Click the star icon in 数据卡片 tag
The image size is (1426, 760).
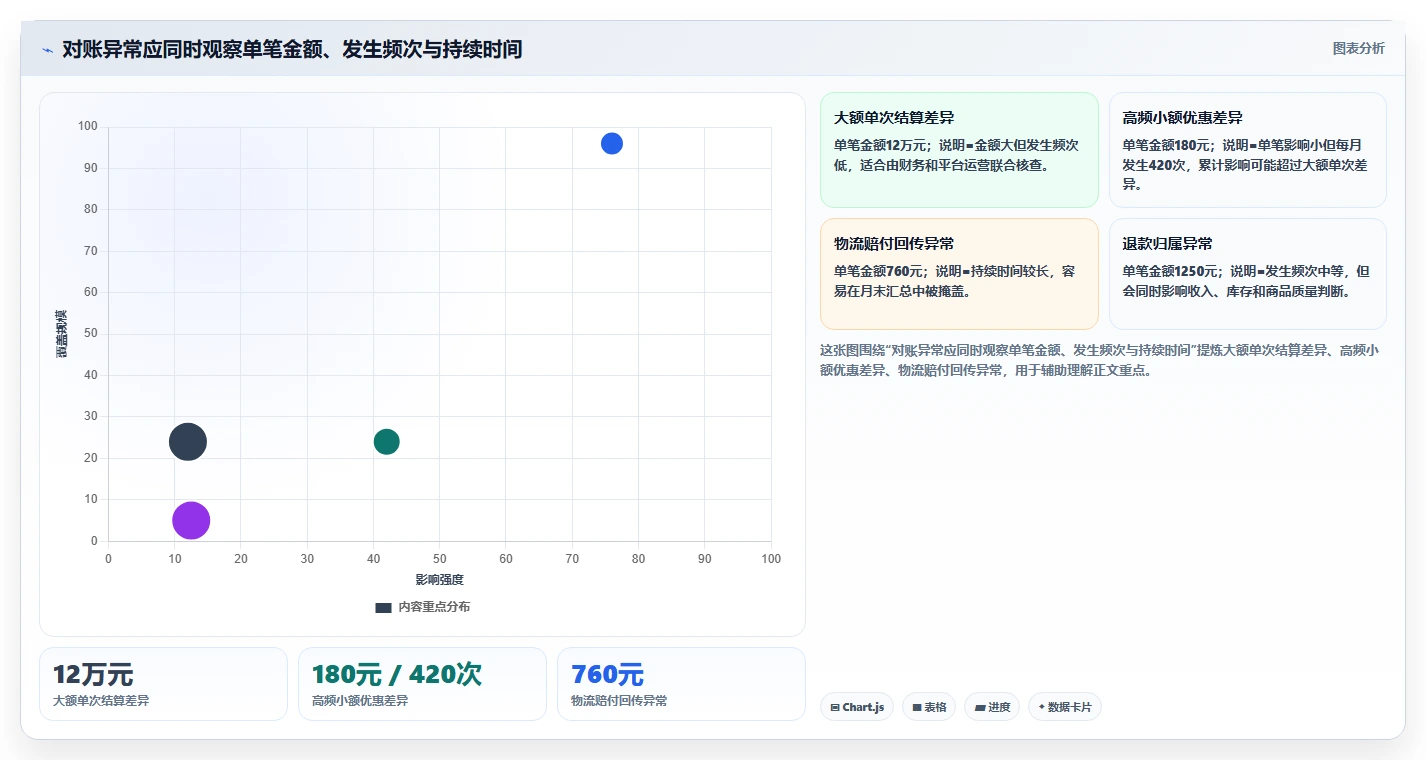click(x=1042, y=707)
